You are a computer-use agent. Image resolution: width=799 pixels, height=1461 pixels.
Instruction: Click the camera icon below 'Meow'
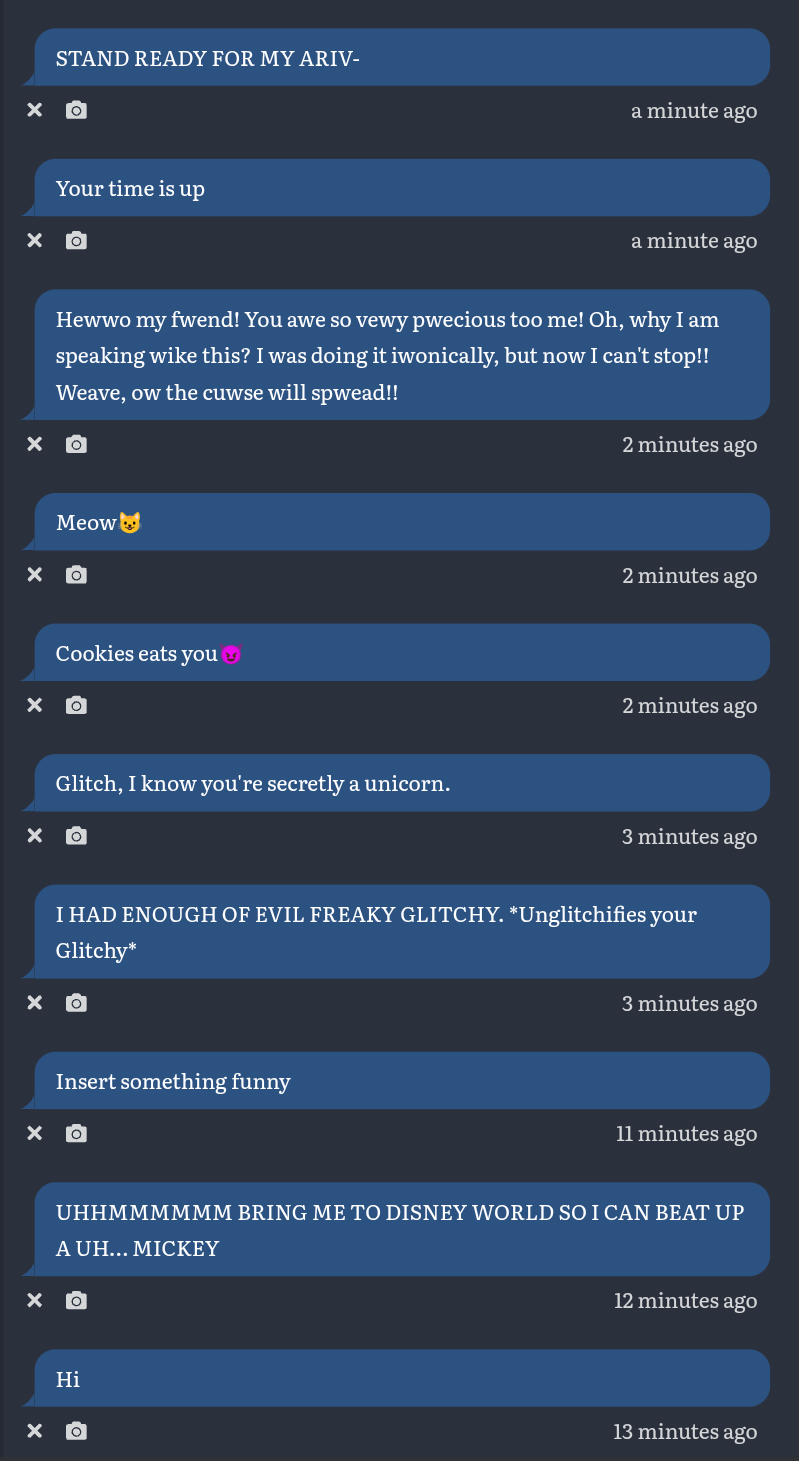tap(76, 575)
